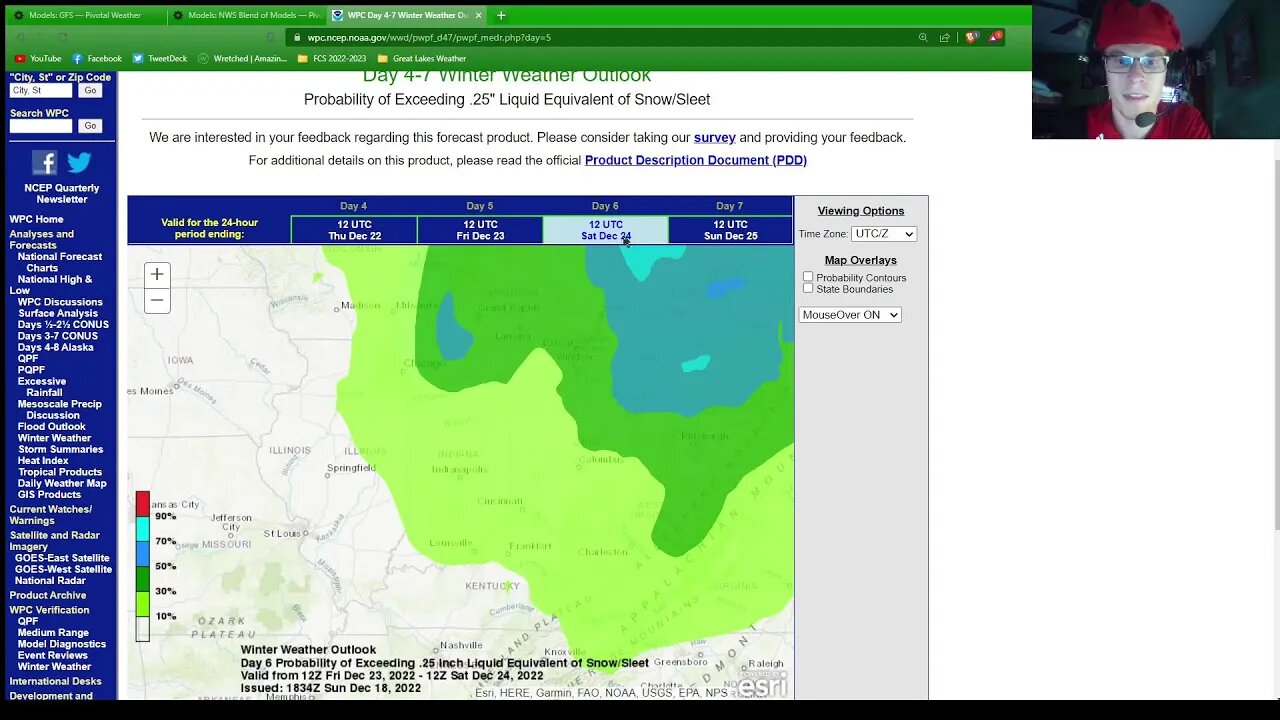Open Flood Outlook link
The height and width of the screenshot is (720, 1280).
click(52, 427)
